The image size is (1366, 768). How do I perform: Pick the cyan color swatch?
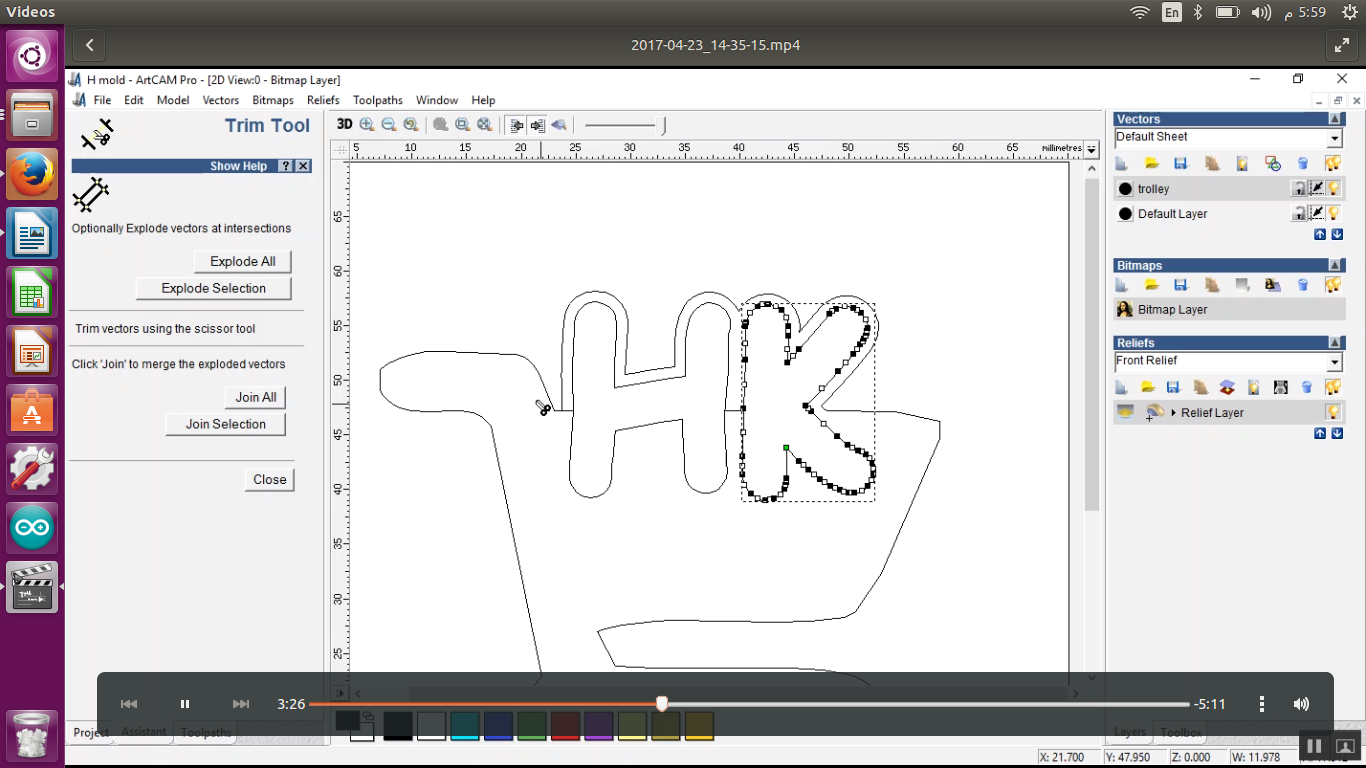click(465, 726)
